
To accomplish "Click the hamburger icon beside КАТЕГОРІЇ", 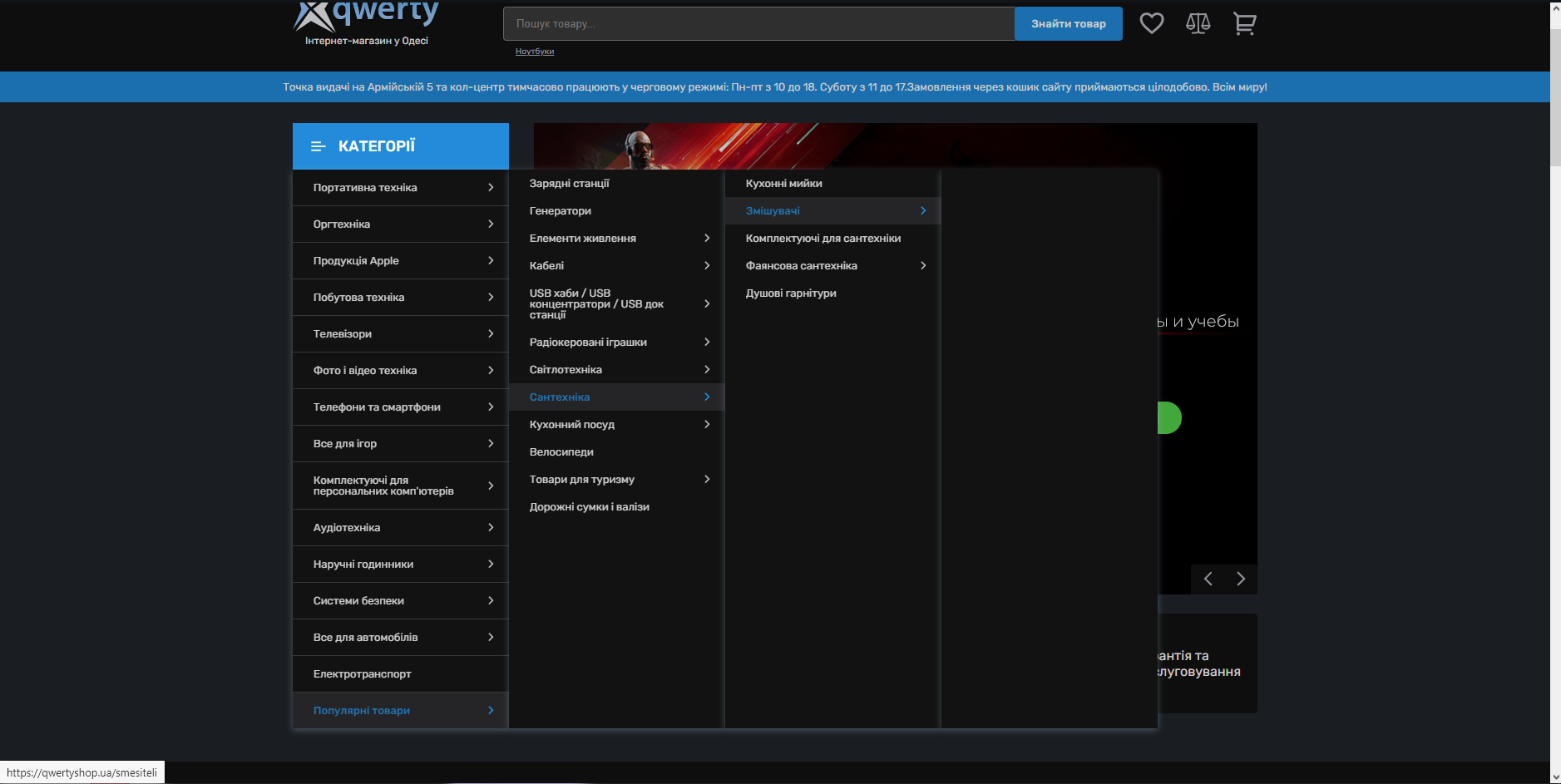I will pos(318,146).
